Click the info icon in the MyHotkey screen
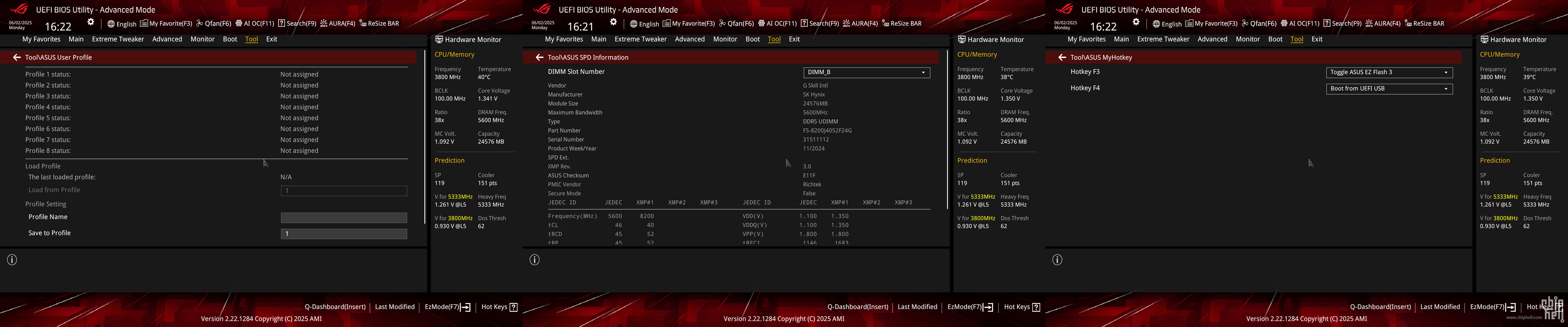This screenshot has width=1568, height=327. click(x=1057, y=260)
